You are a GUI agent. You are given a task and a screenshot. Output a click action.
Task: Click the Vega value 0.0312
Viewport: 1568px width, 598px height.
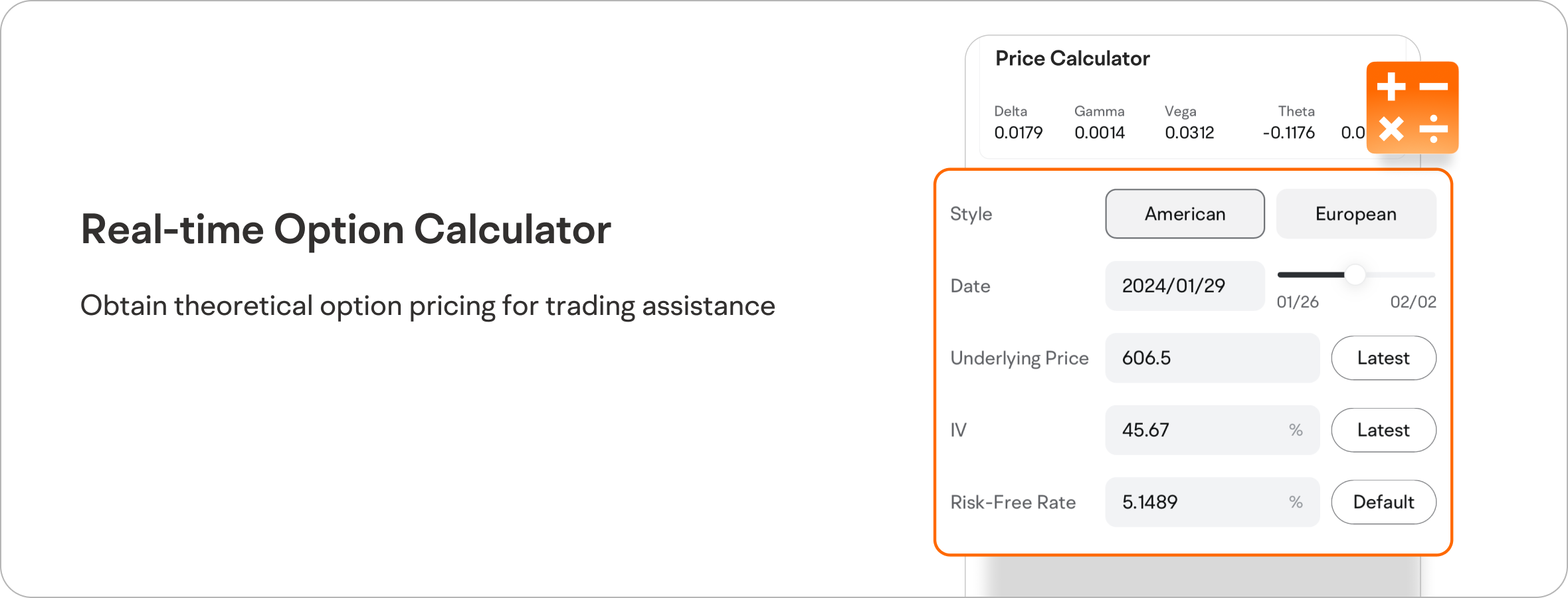[1189, 133]
